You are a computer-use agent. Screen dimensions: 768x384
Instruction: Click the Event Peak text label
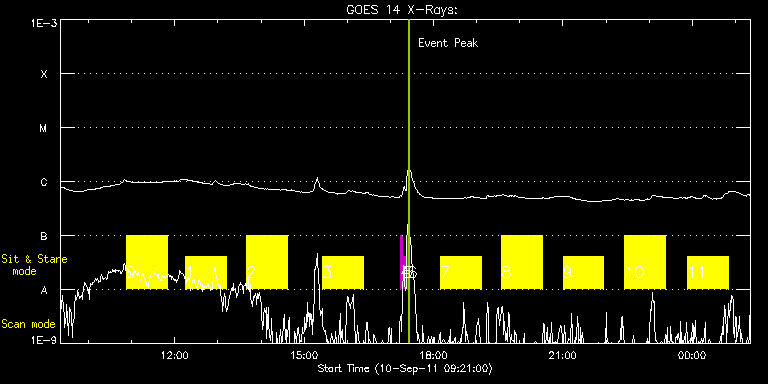tap(448, 43)
